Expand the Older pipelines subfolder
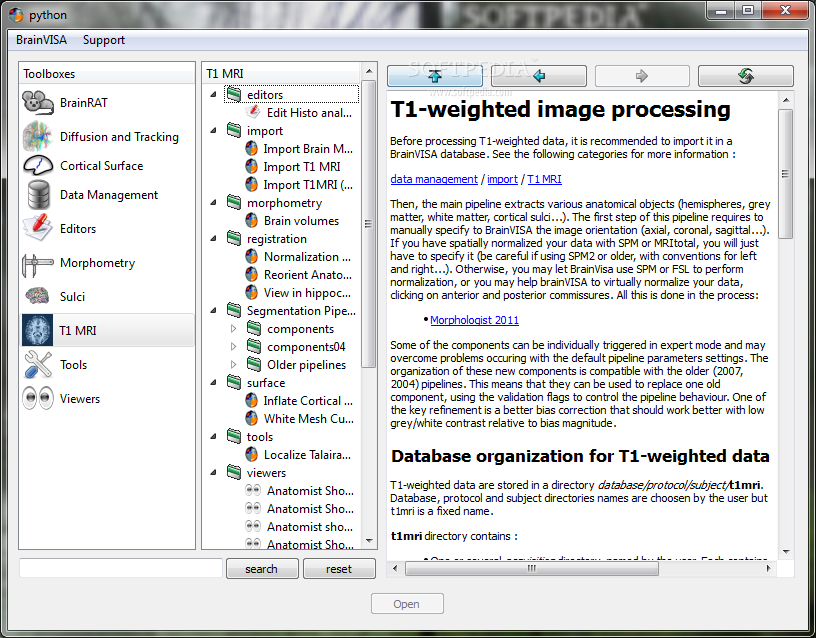The width and height of the screenshot is (816, 638). pyautogui.click(x=233, y=364)
